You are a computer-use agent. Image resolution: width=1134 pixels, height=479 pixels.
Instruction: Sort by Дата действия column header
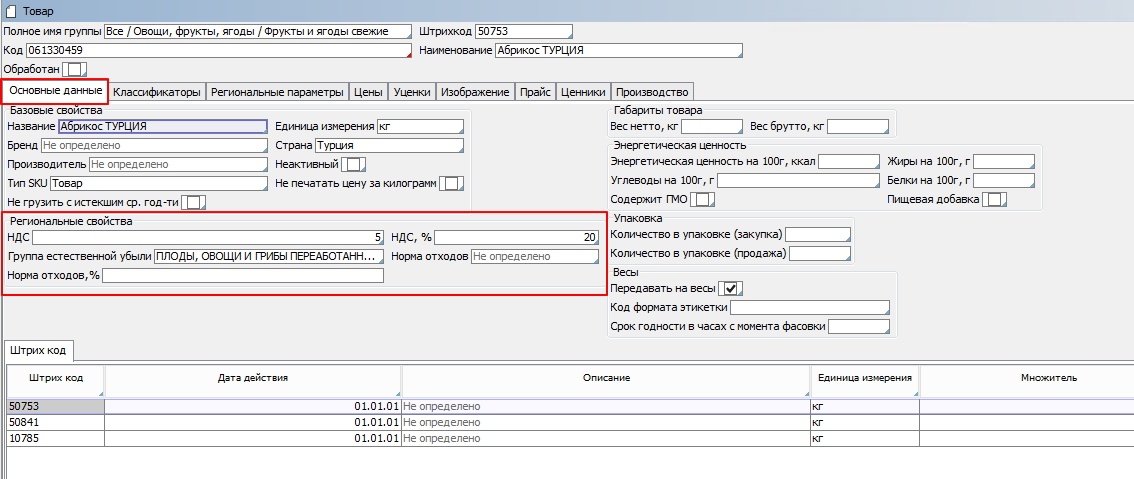coord(252,378)
